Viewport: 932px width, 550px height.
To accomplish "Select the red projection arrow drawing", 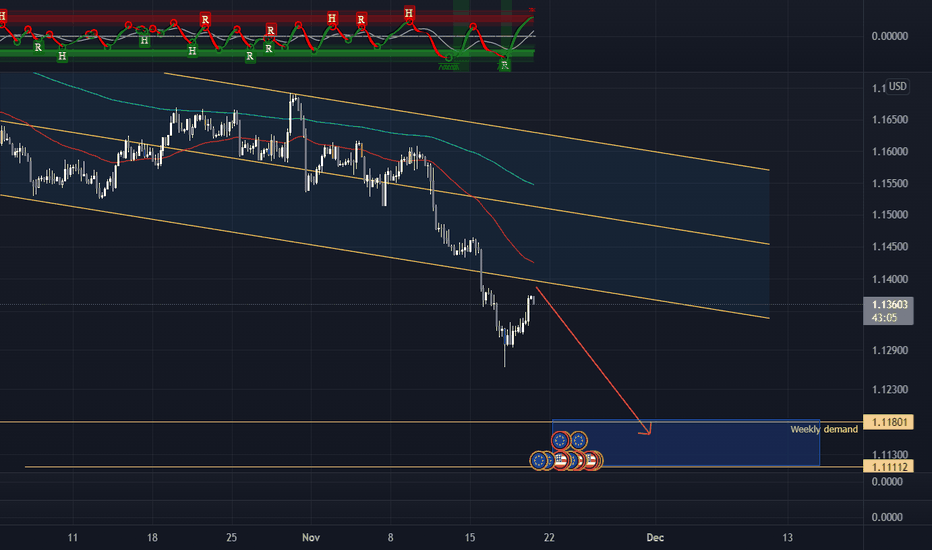I will point(593,360).
